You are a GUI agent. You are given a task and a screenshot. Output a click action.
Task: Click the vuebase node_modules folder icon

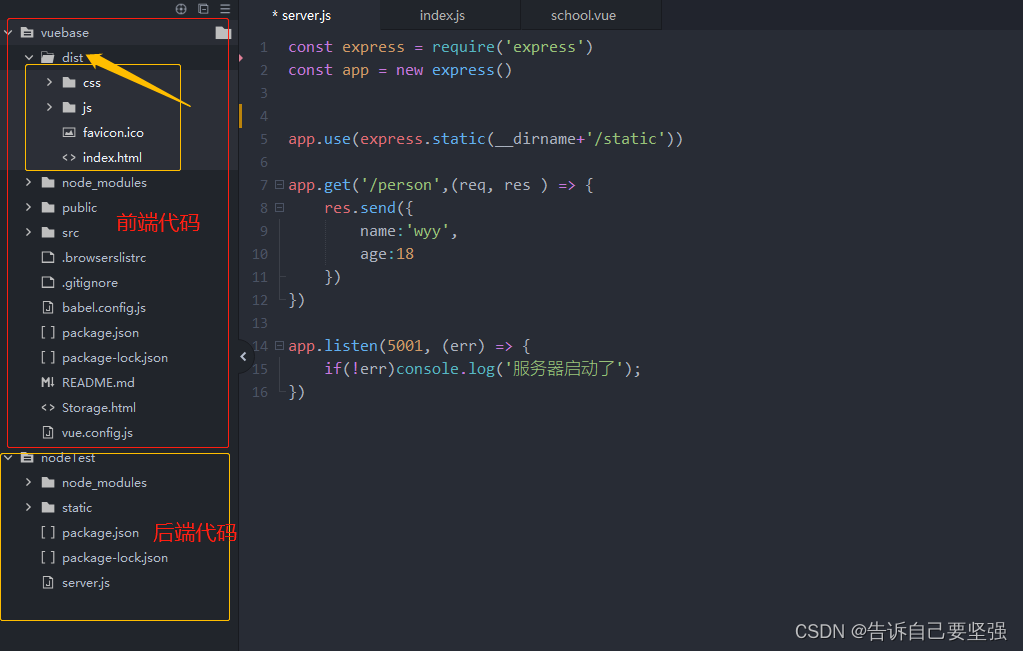(48, 183)
